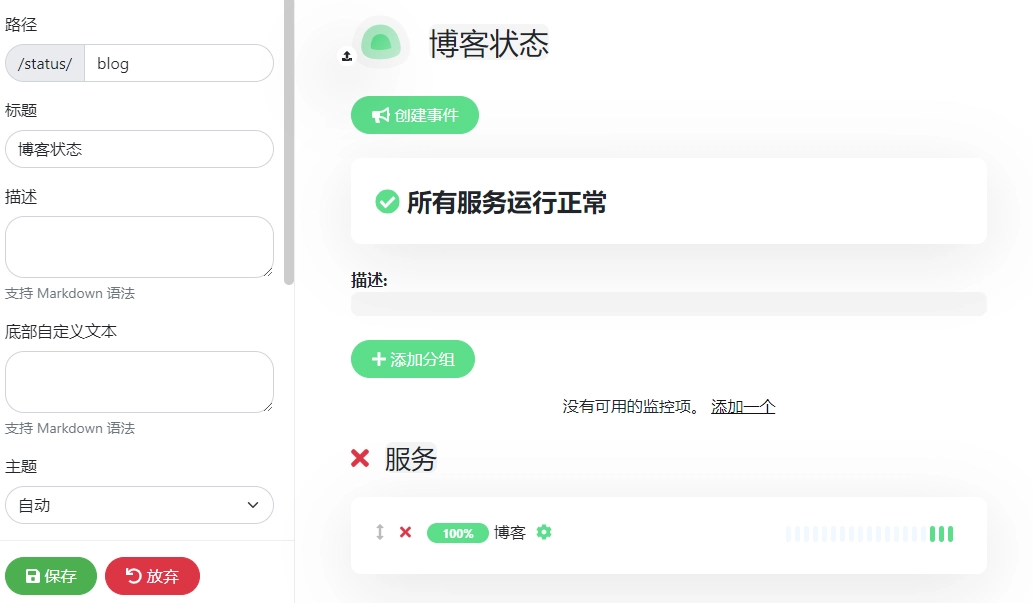Click the drag handle beside the 博客 monitor
The image size is (1033, 603).
[378, 533]
